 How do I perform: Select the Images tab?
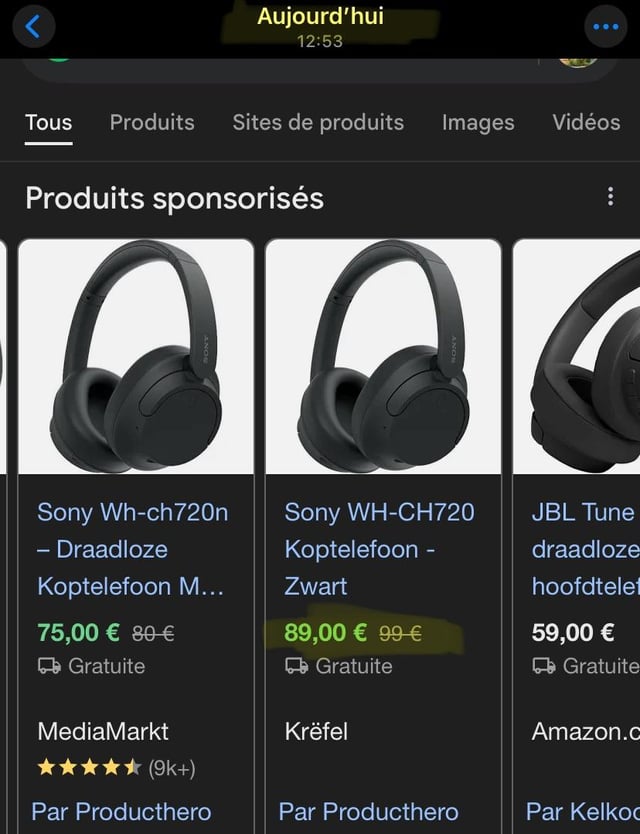[x=478, y=122]
